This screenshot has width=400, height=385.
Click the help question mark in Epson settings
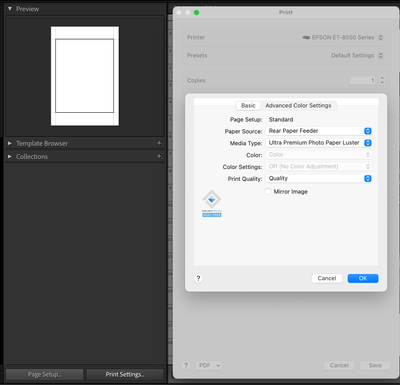198,278
